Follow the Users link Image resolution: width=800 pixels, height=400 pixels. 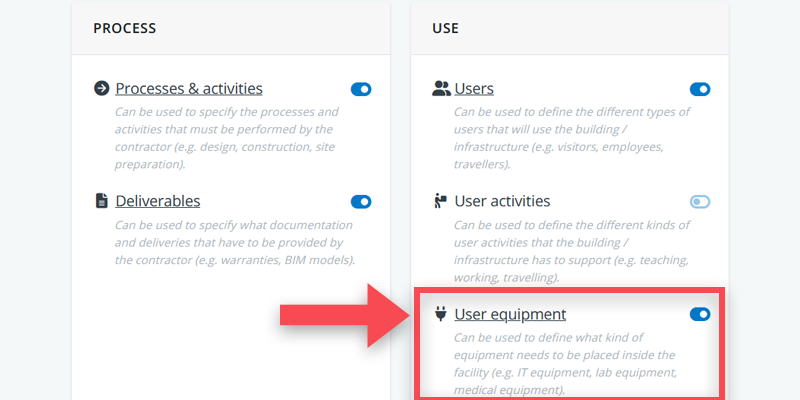click(474, 89)
